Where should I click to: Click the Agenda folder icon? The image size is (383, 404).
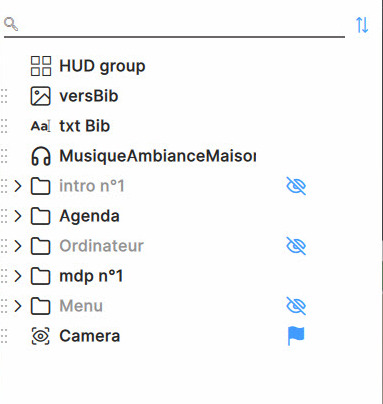pyautogui.click(x=41, y=216)
